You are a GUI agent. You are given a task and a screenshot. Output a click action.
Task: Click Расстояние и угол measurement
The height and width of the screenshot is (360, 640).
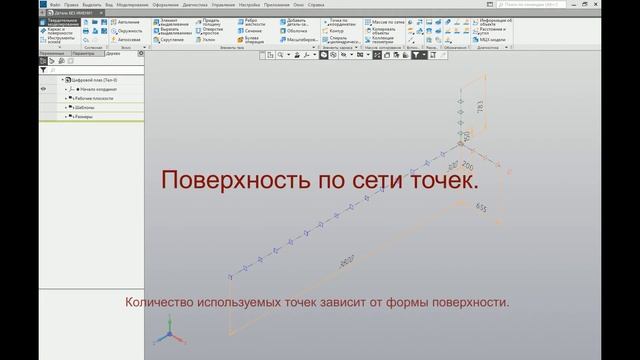[489, 31]
